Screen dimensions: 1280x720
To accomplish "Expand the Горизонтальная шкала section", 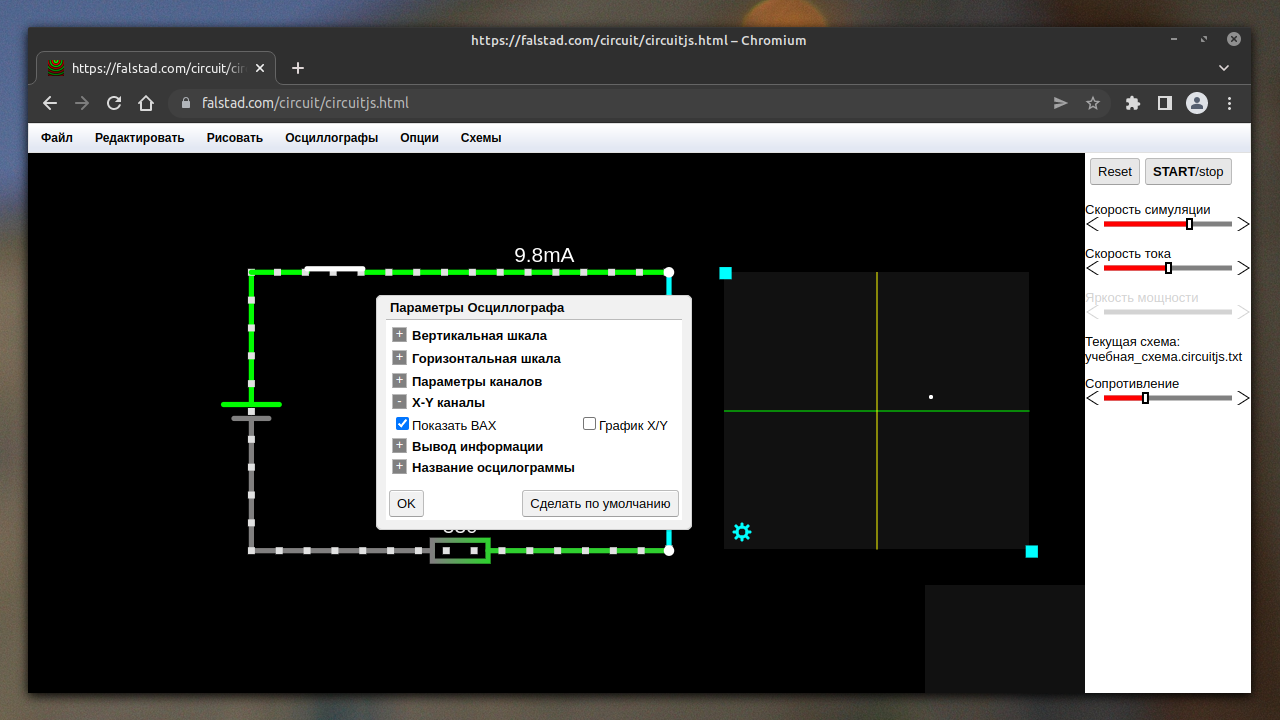I will pyautogui.click(x=399, y=358).
